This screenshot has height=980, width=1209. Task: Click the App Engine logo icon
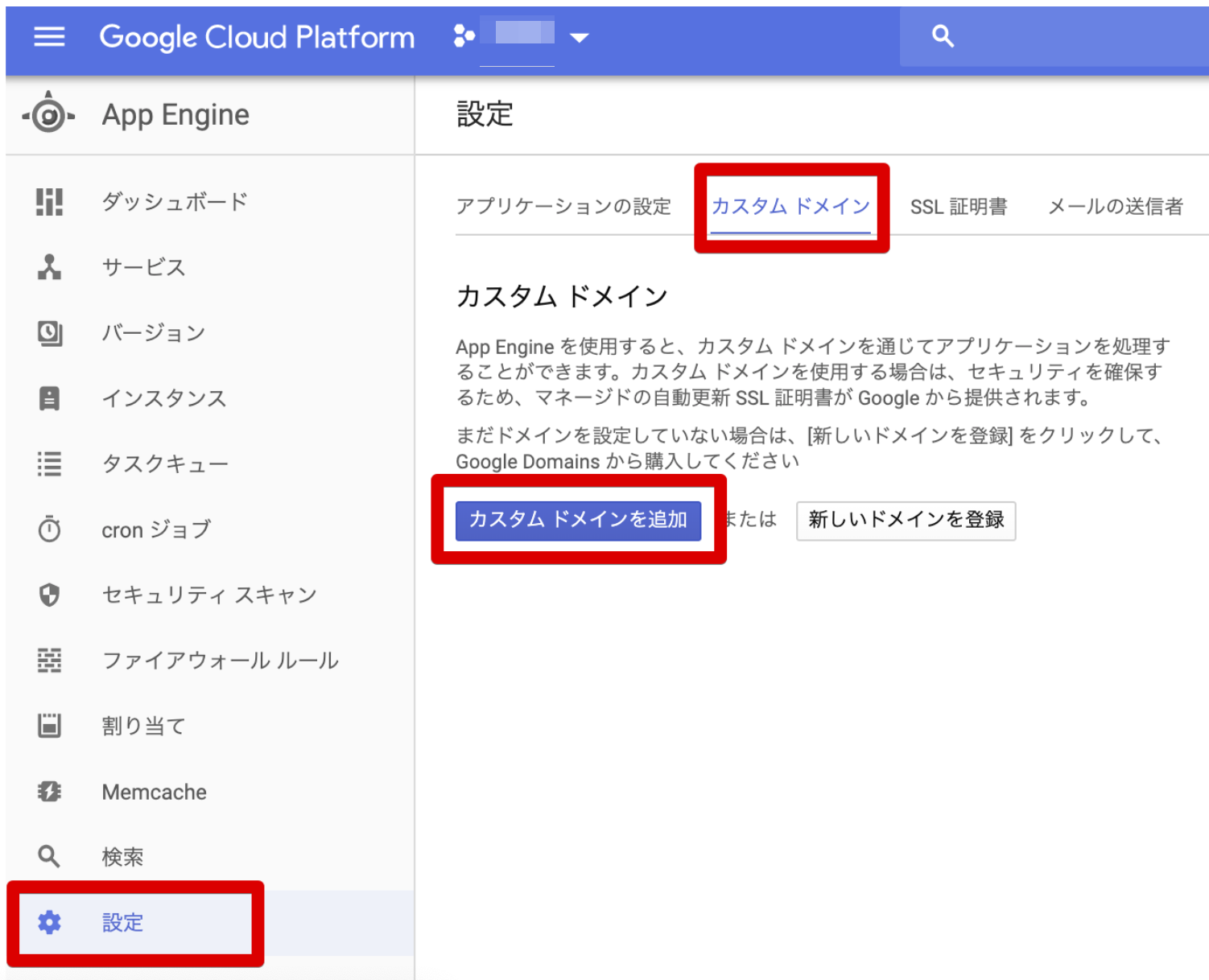[x=48, y=113]
